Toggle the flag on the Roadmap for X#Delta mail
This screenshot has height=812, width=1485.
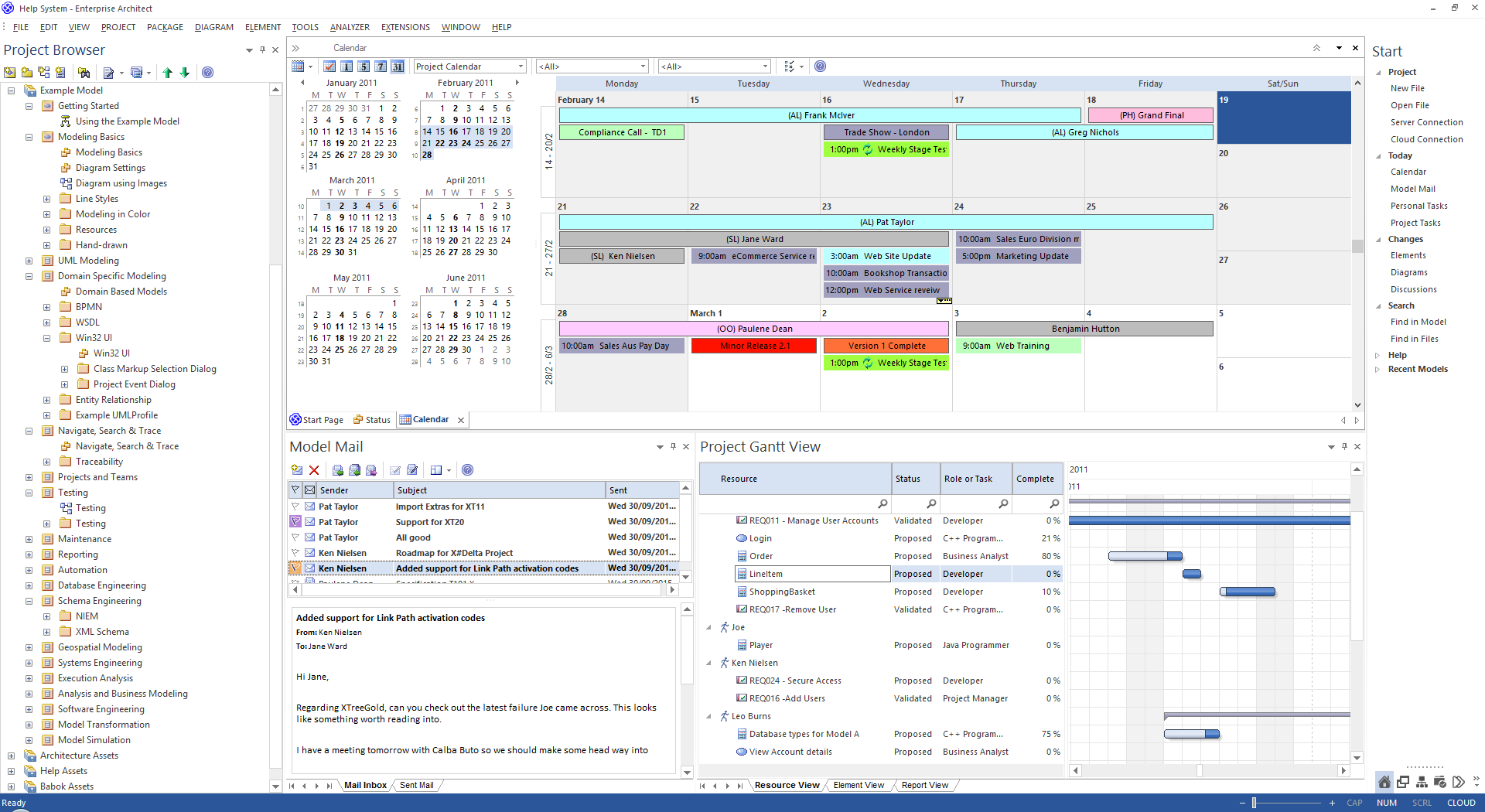295,553
